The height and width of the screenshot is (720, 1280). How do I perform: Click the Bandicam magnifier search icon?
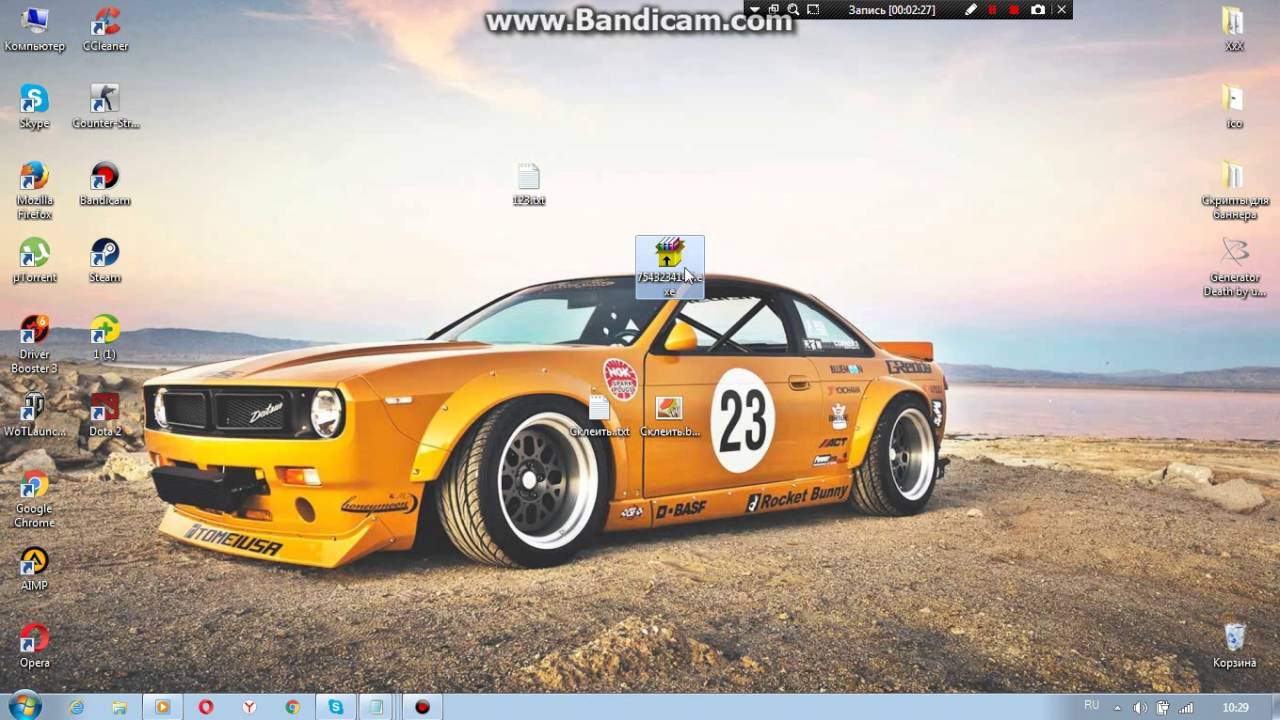pos(793,10)
